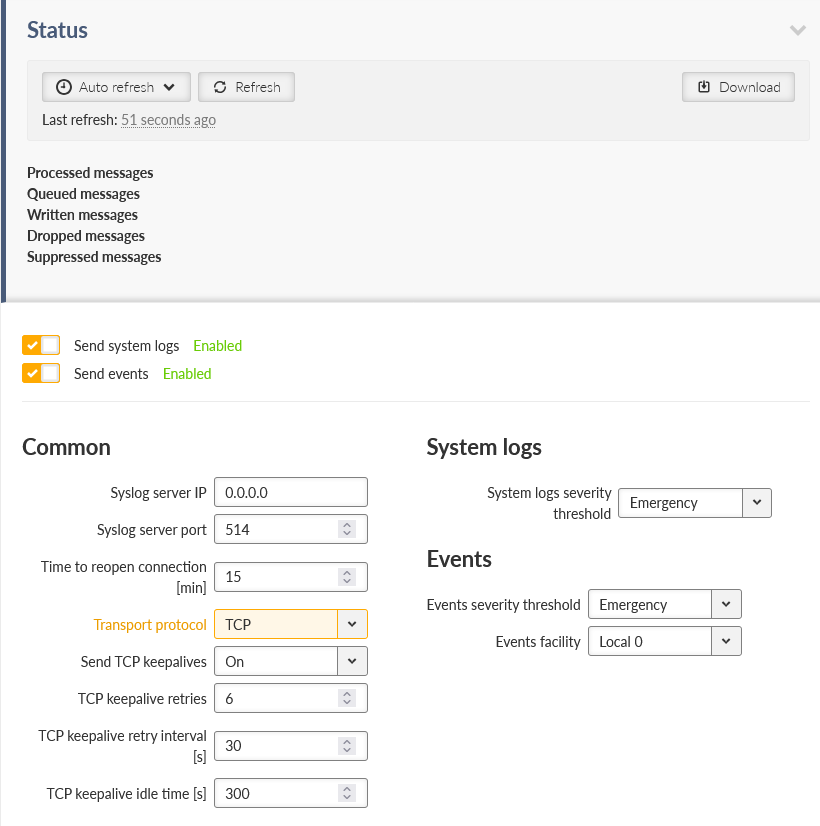Click the Time to reopen connection field
Screen dimensions: 820x826
click(291, 577)
